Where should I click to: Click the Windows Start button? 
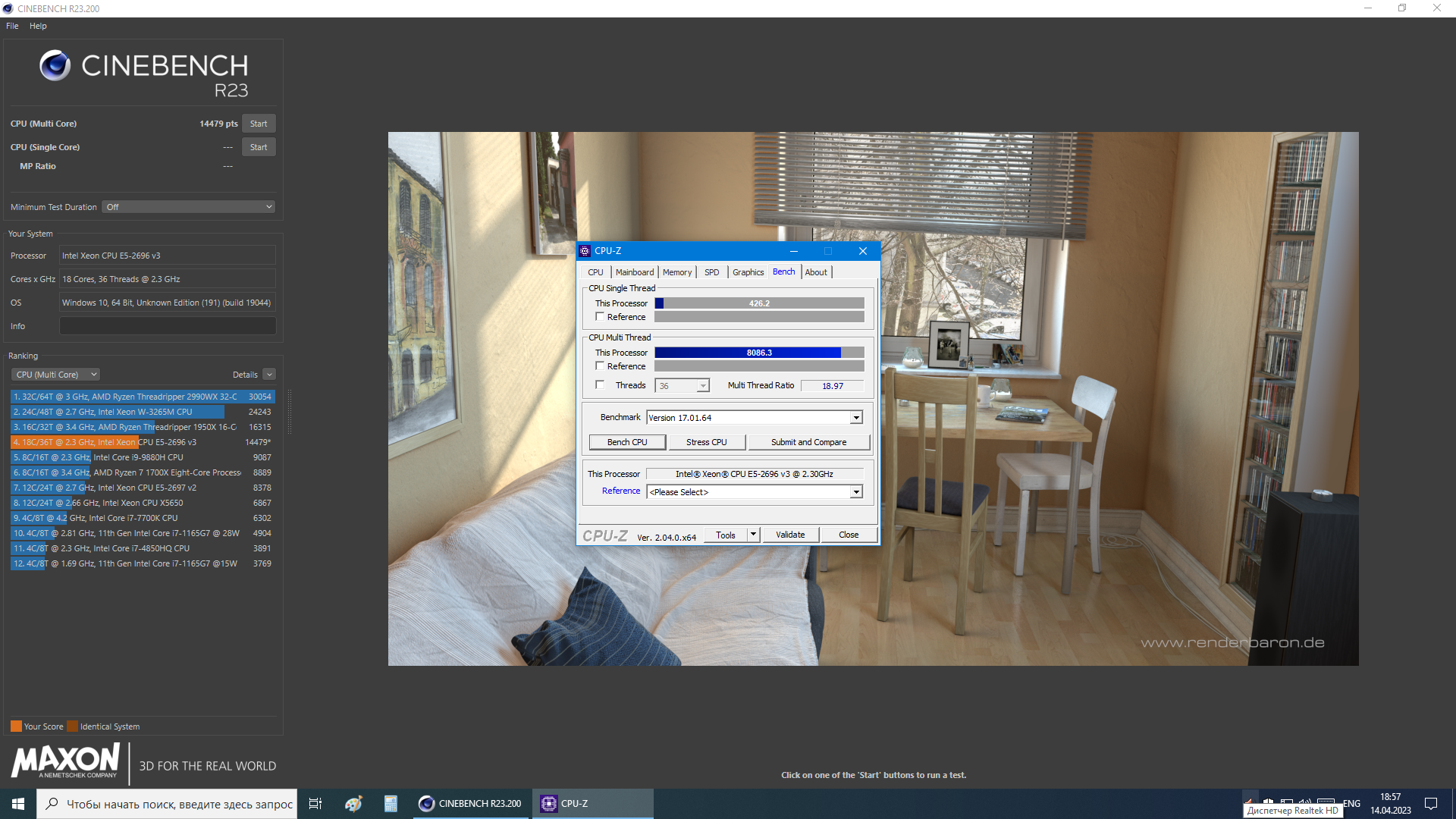[18, 804]
